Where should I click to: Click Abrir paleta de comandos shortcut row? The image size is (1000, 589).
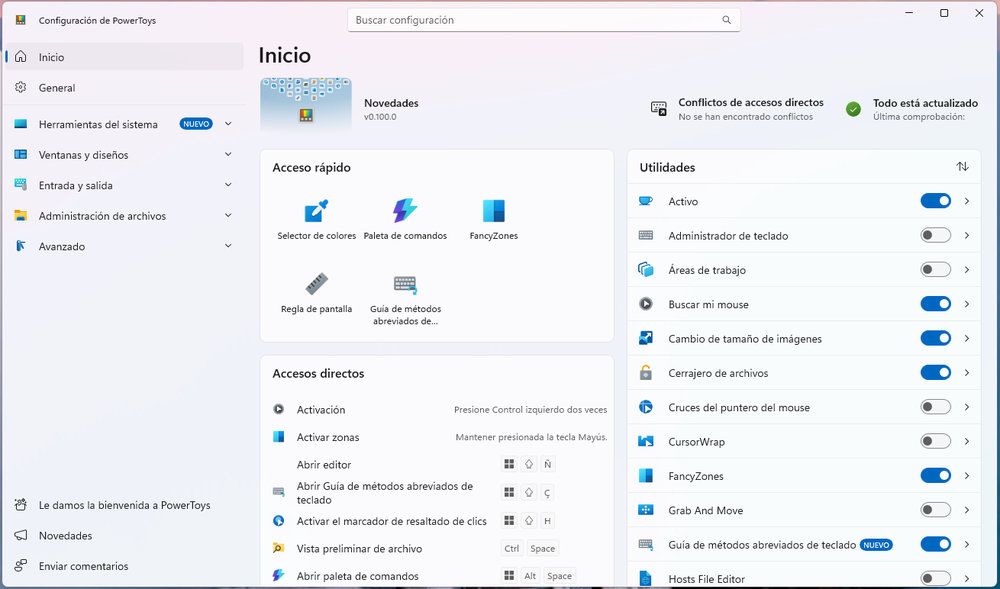click(439, 576)
